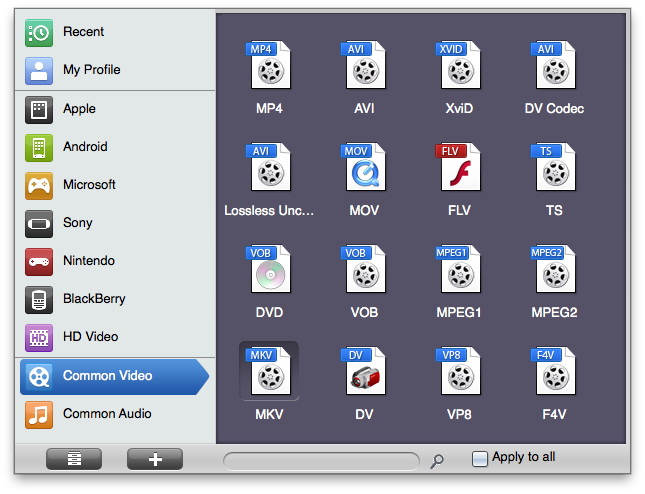Show the Android device presets
This screenshot has width=645, height=494.
(x=85, y=147)
